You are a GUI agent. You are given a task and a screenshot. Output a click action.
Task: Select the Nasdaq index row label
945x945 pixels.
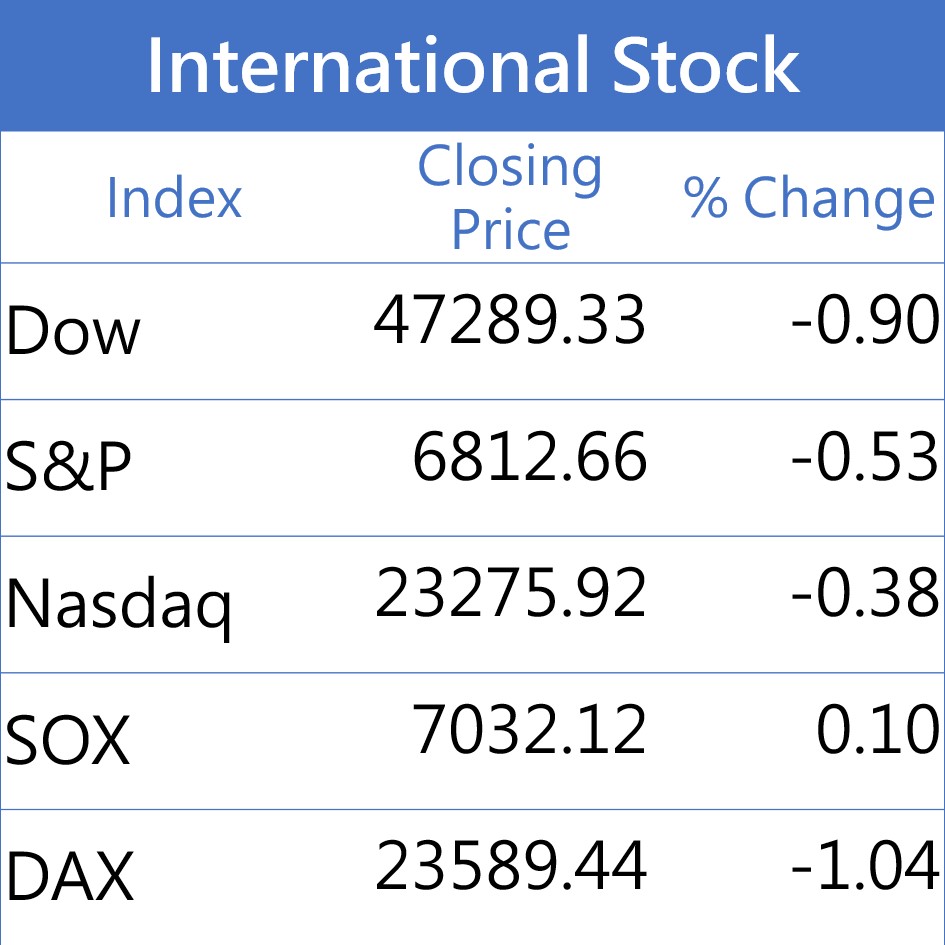pyautogui.click(x=119, y=606)
